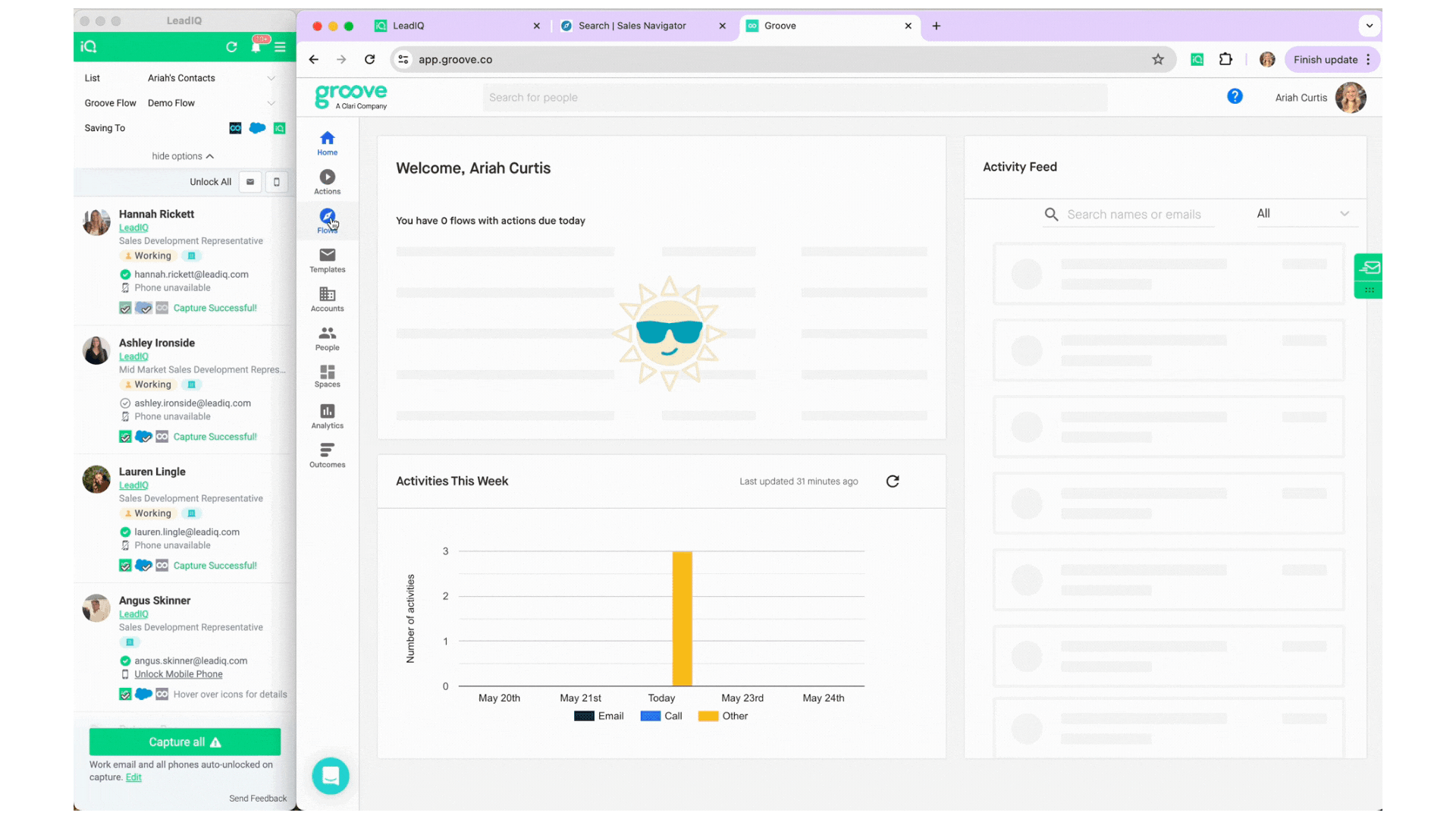Open the Analytics section in Groove sidebar
This screenshot has width=1456, height=819.
327,416
